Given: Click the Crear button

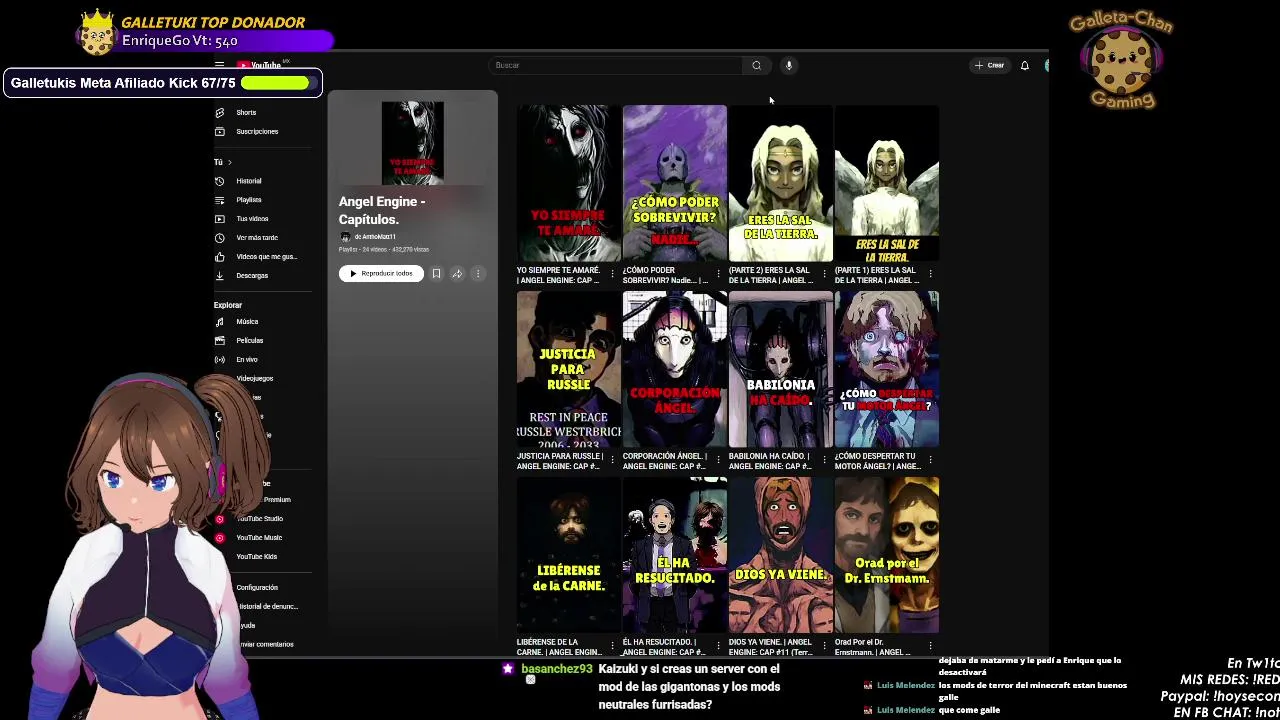Looking at the screenshot, I should [990, 65].
